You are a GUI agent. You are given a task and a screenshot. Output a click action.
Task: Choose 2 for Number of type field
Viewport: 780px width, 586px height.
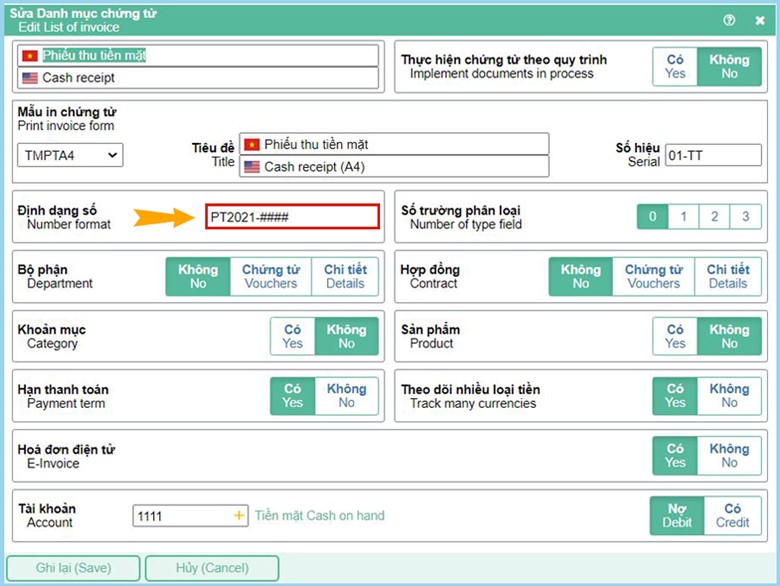(713, 217)
